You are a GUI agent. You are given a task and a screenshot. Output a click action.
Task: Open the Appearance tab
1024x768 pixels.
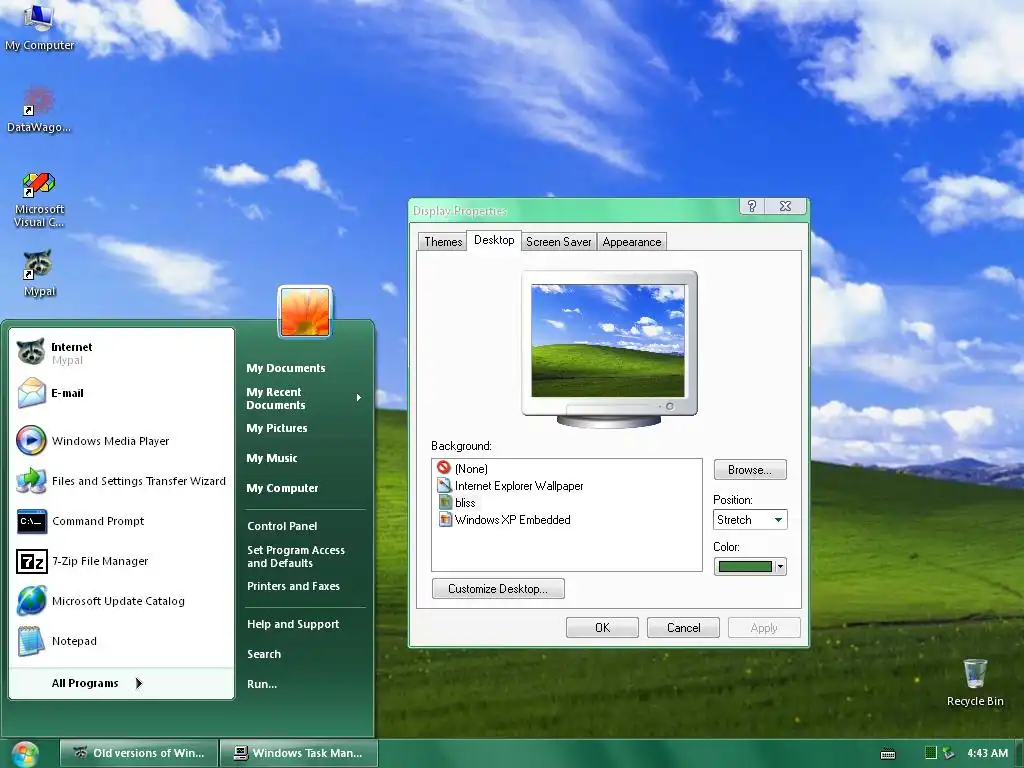pyautogui.click(x=632, y=242)
